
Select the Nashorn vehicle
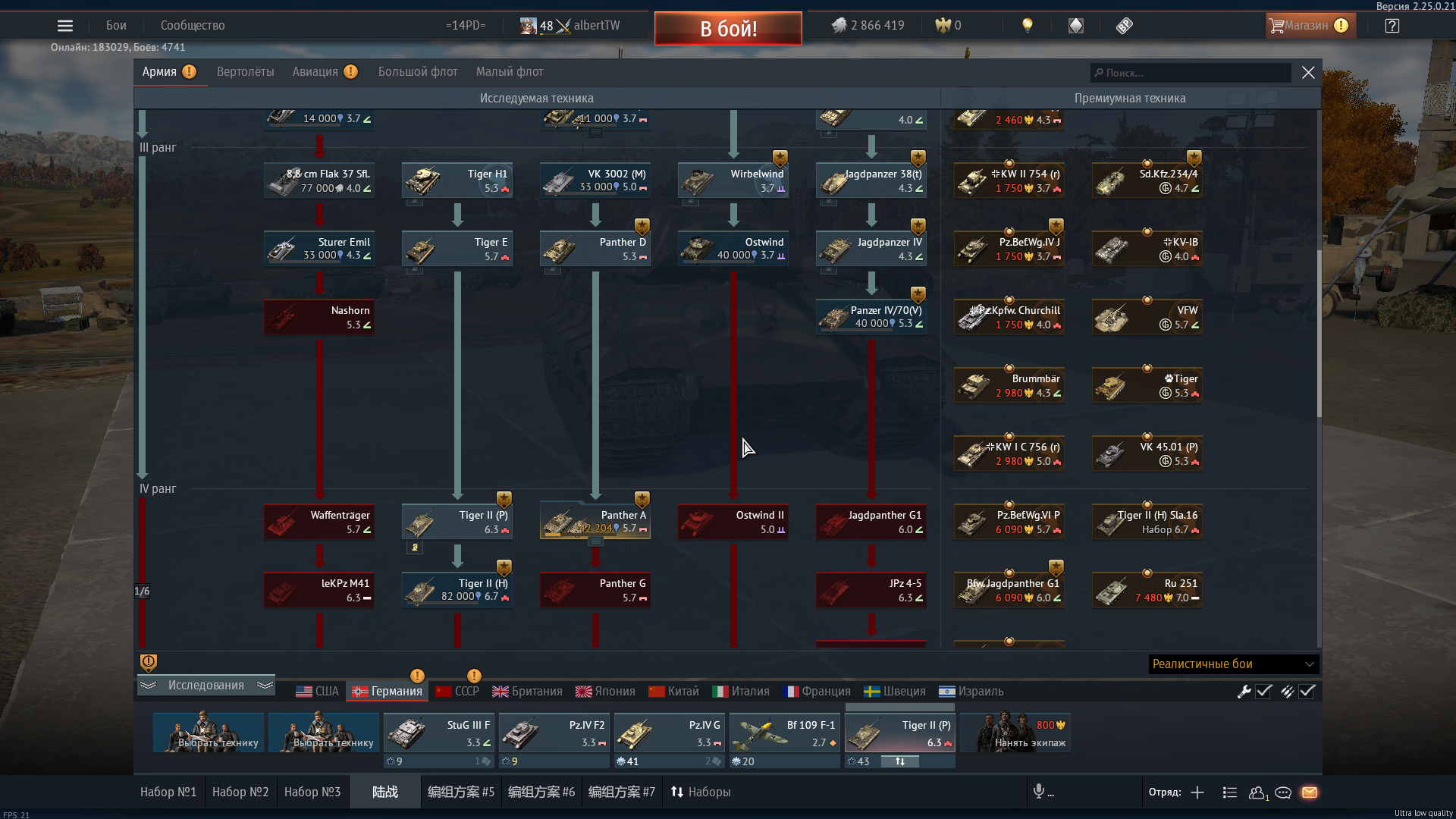(319, 317)
